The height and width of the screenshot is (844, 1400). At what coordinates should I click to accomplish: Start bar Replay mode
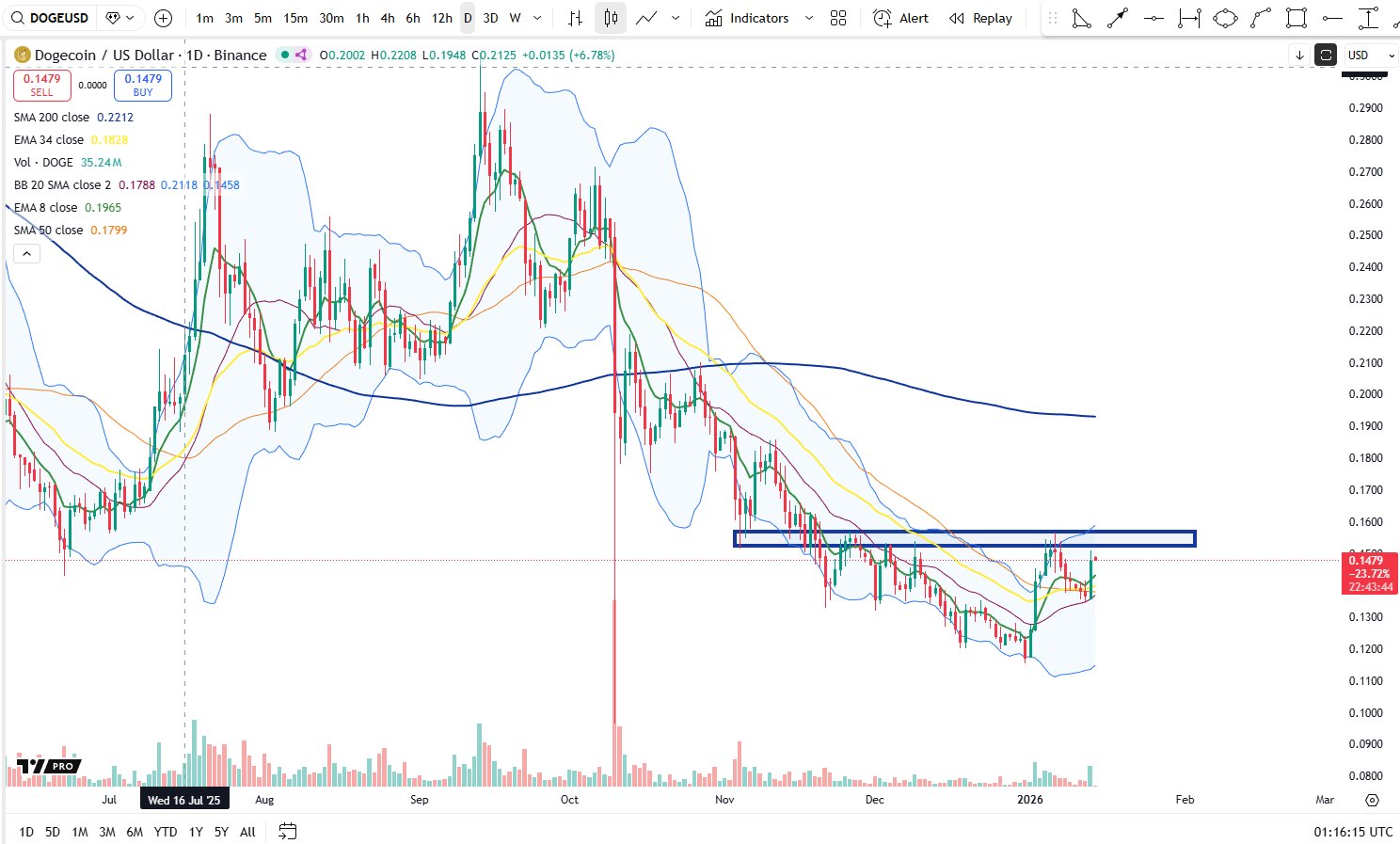pos(980,18)
